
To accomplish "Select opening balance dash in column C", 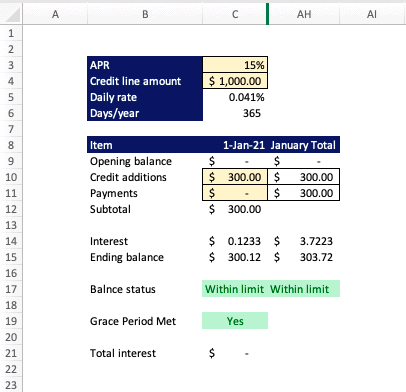I will (235, 161).
